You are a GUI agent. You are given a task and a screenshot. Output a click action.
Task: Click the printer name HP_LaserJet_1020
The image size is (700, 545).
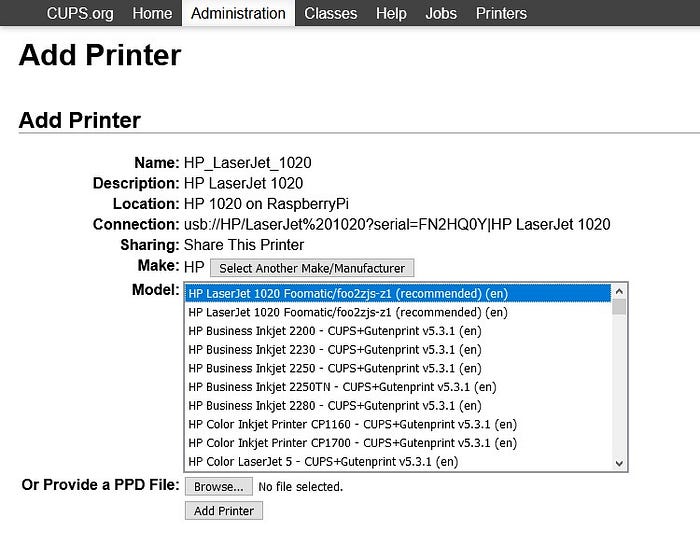coord(248,162)
